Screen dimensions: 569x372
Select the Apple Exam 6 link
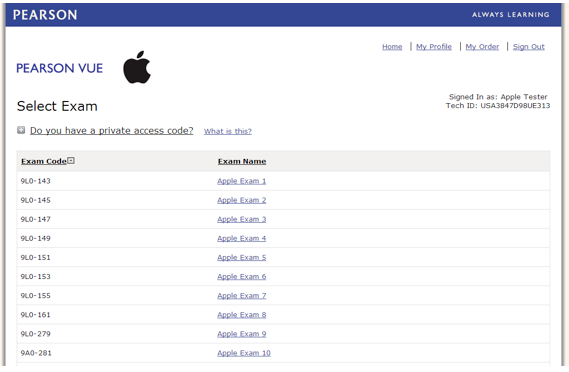[242, 277]
